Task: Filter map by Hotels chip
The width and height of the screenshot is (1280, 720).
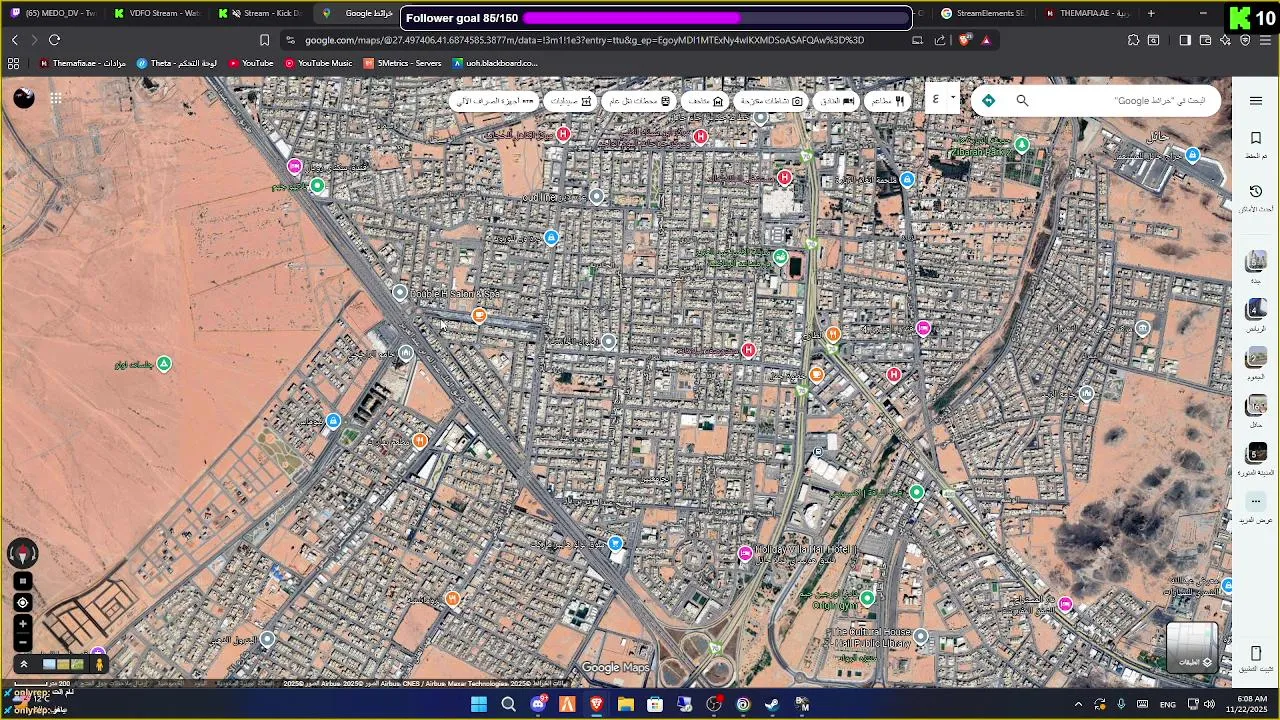Action: 837,101
